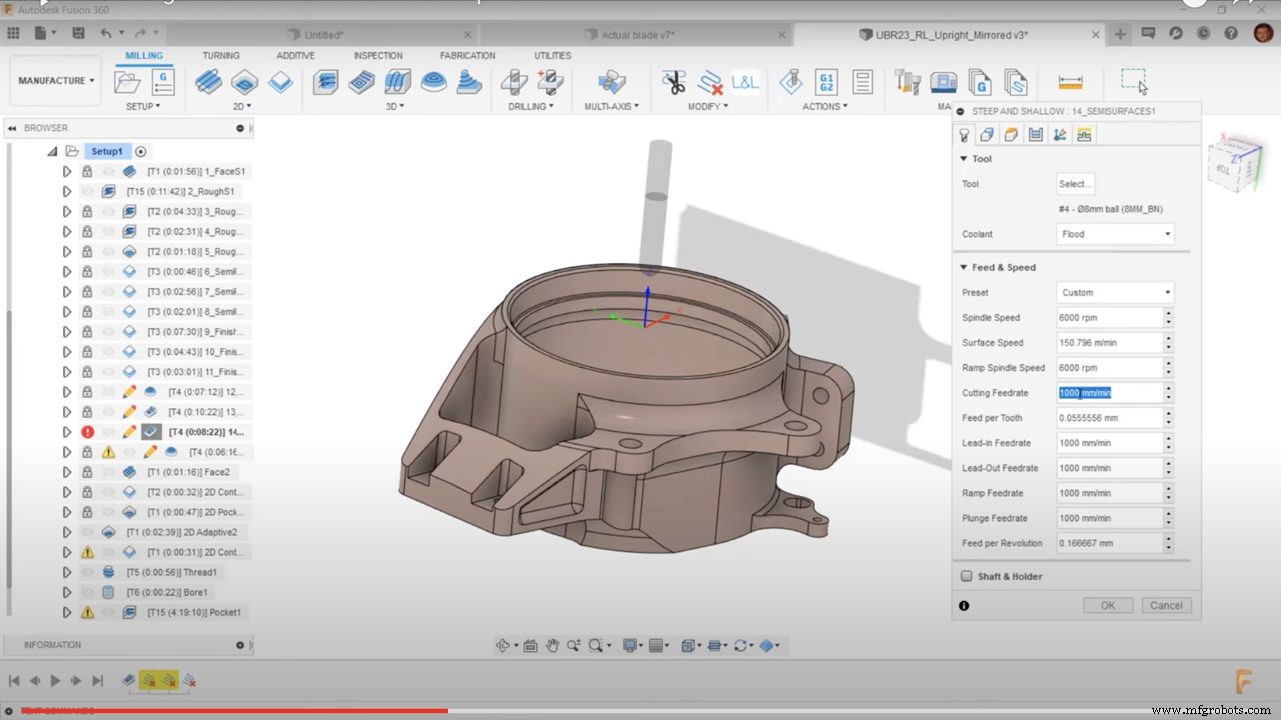Switch to the TURNING tab
This screenshot has width=1281, height=720.
coord(220,55)
